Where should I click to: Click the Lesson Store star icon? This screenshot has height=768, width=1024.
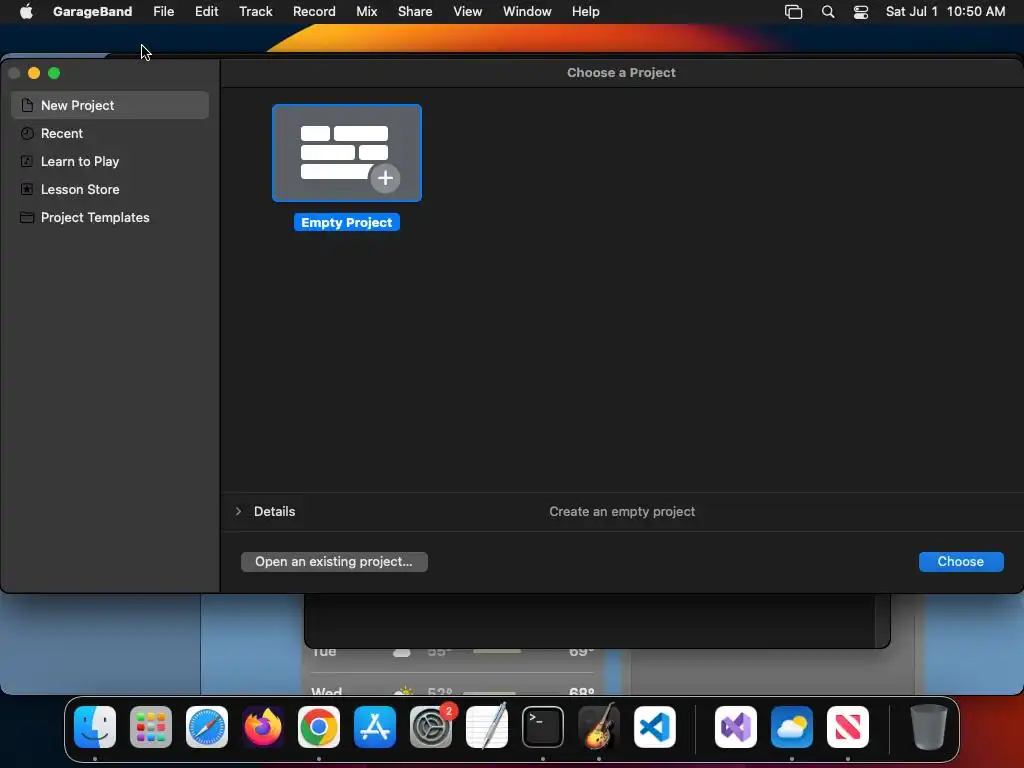pyautogui.click(x=27, y=189)
